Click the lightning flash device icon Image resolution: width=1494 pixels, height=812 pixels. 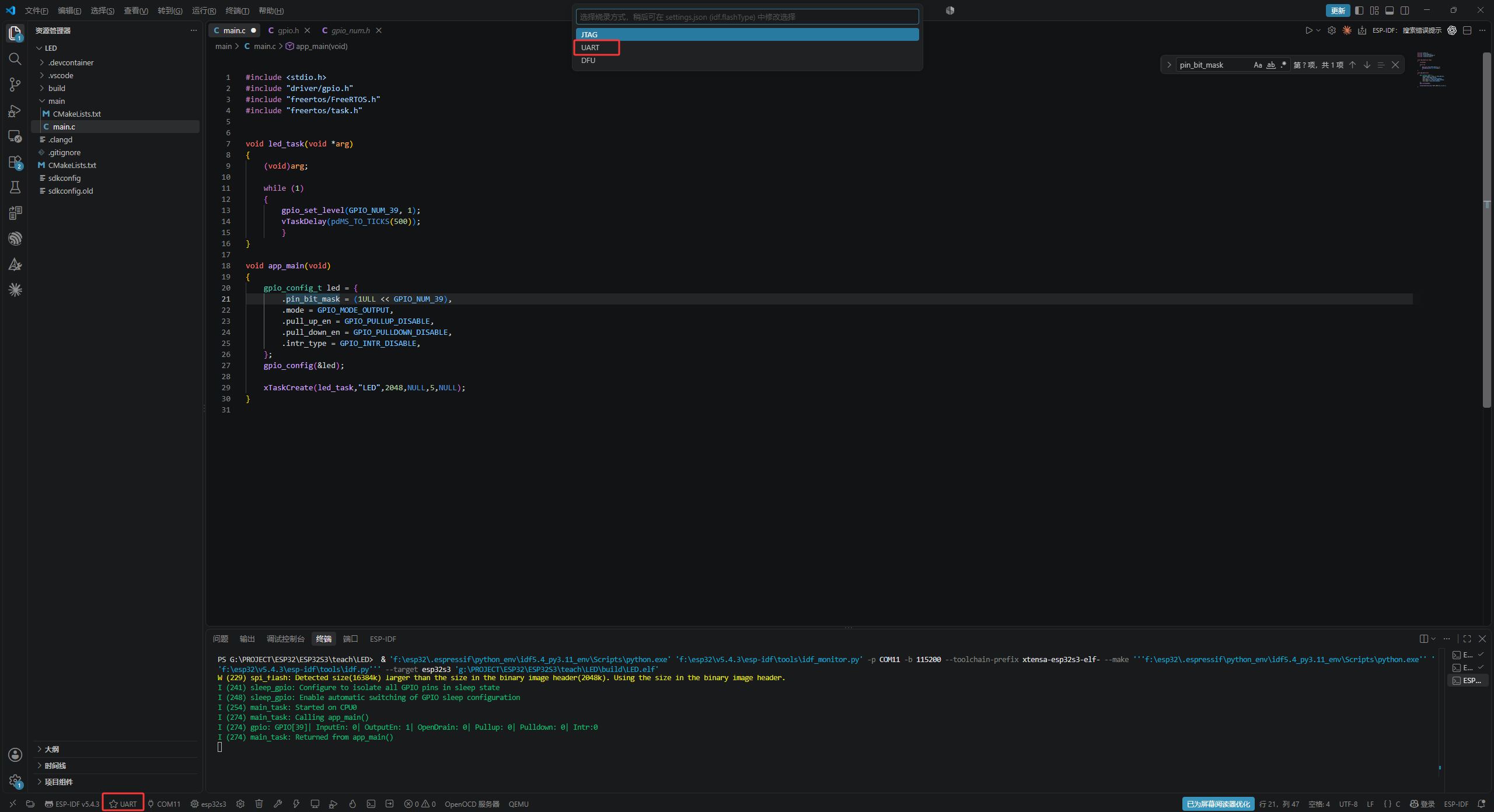pos(296,804)
